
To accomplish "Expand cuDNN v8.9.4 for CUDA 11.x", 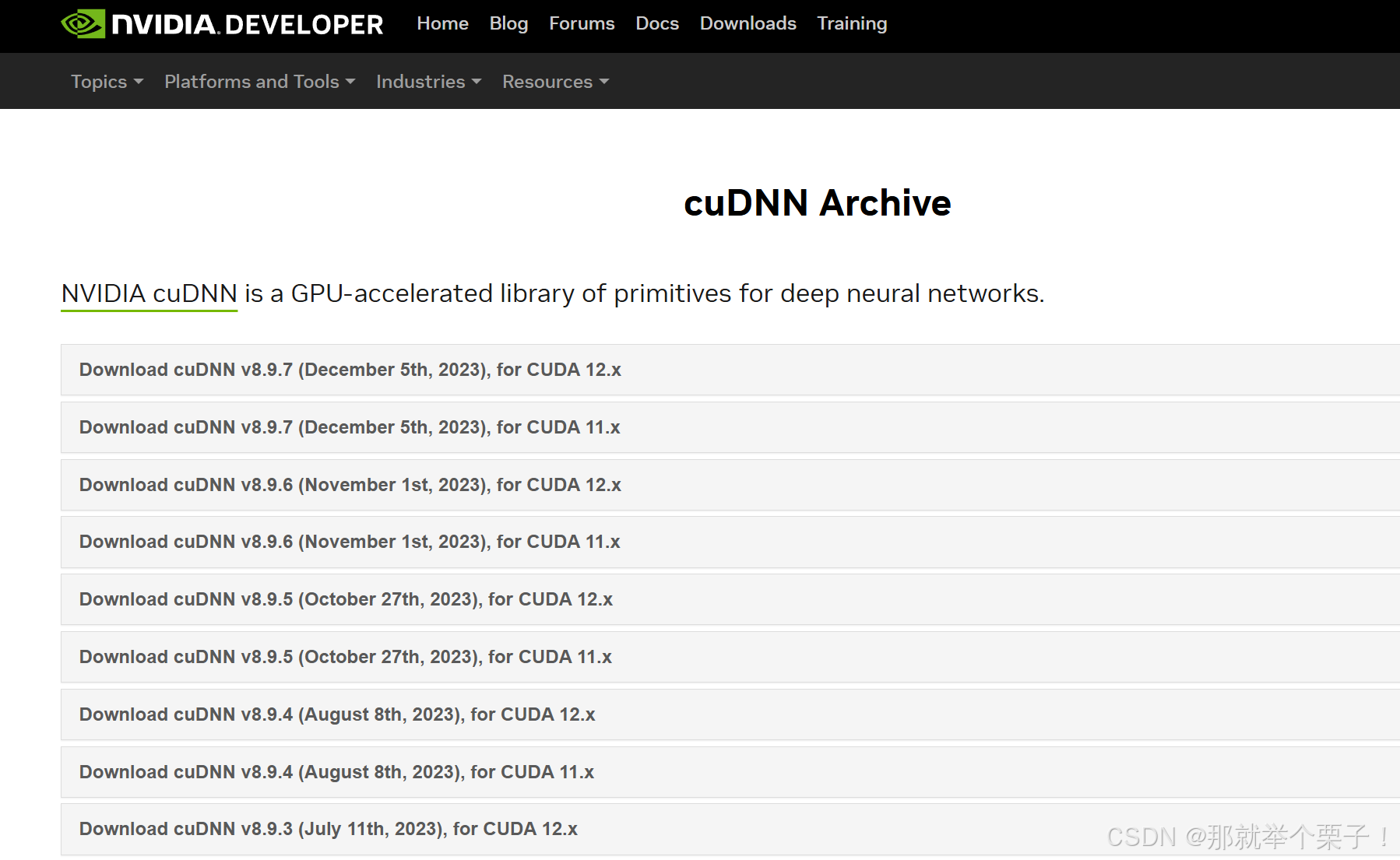I will 730,772.
